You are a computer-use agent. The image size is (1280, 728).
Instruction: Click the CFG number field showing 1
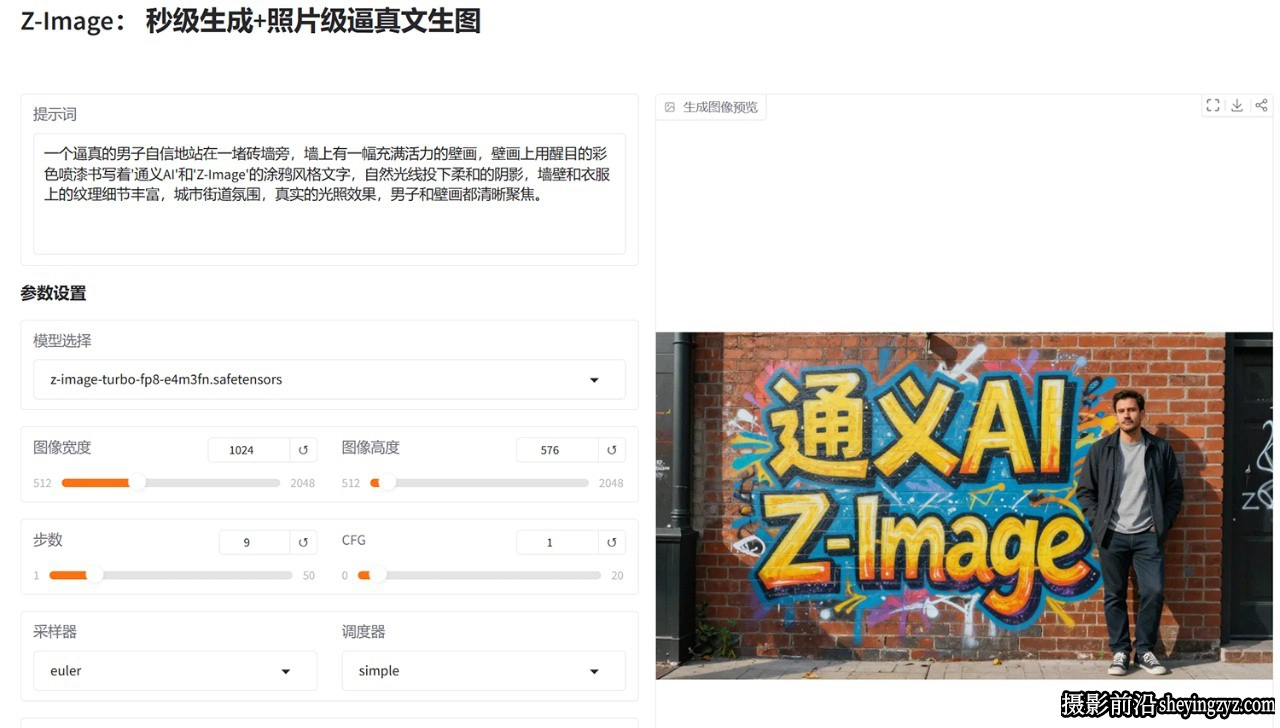pos(557,542)
